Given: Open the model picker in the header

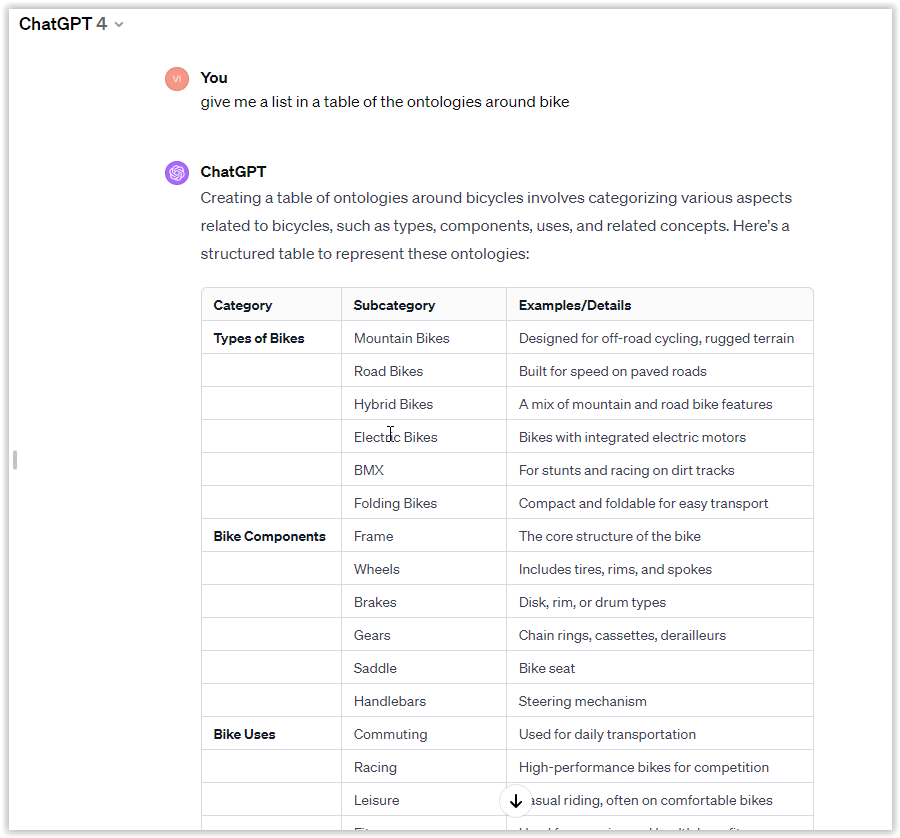Looking at the screenshot, I should point(71,24).
